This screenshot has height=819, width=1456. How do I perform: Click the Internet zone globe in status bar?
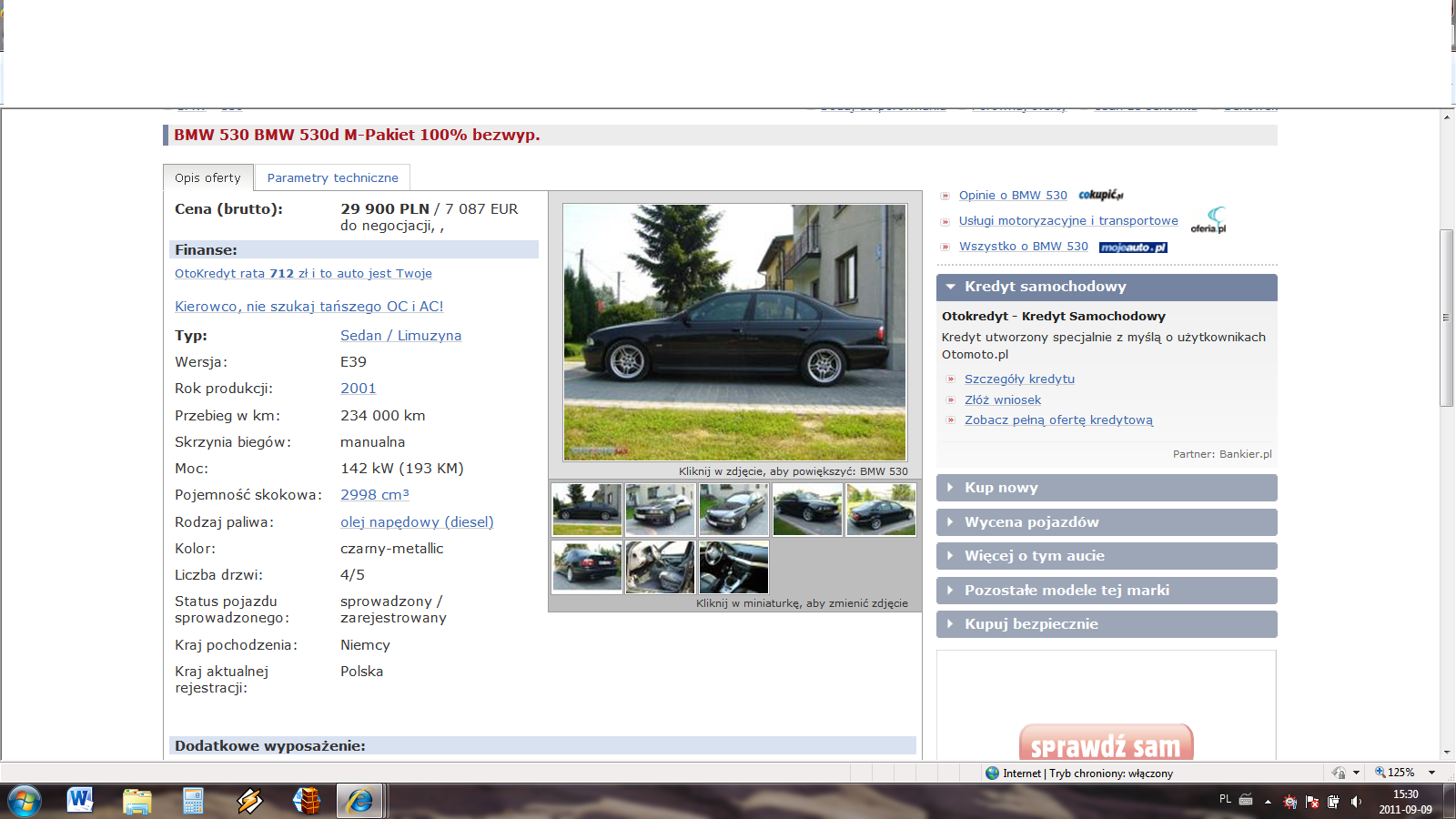click(992, 773)
